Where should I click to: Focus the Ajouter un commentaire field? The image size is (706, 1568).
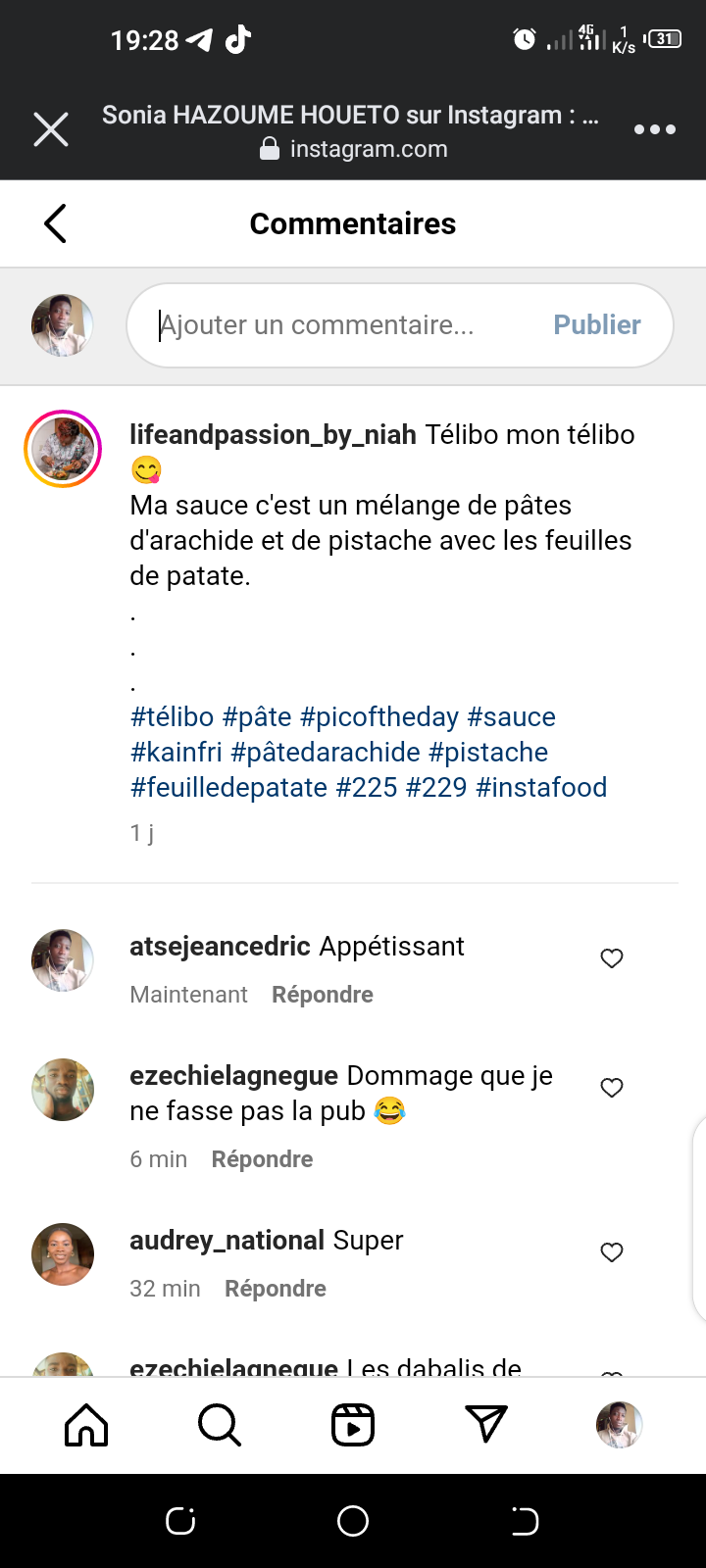point(343,325)
